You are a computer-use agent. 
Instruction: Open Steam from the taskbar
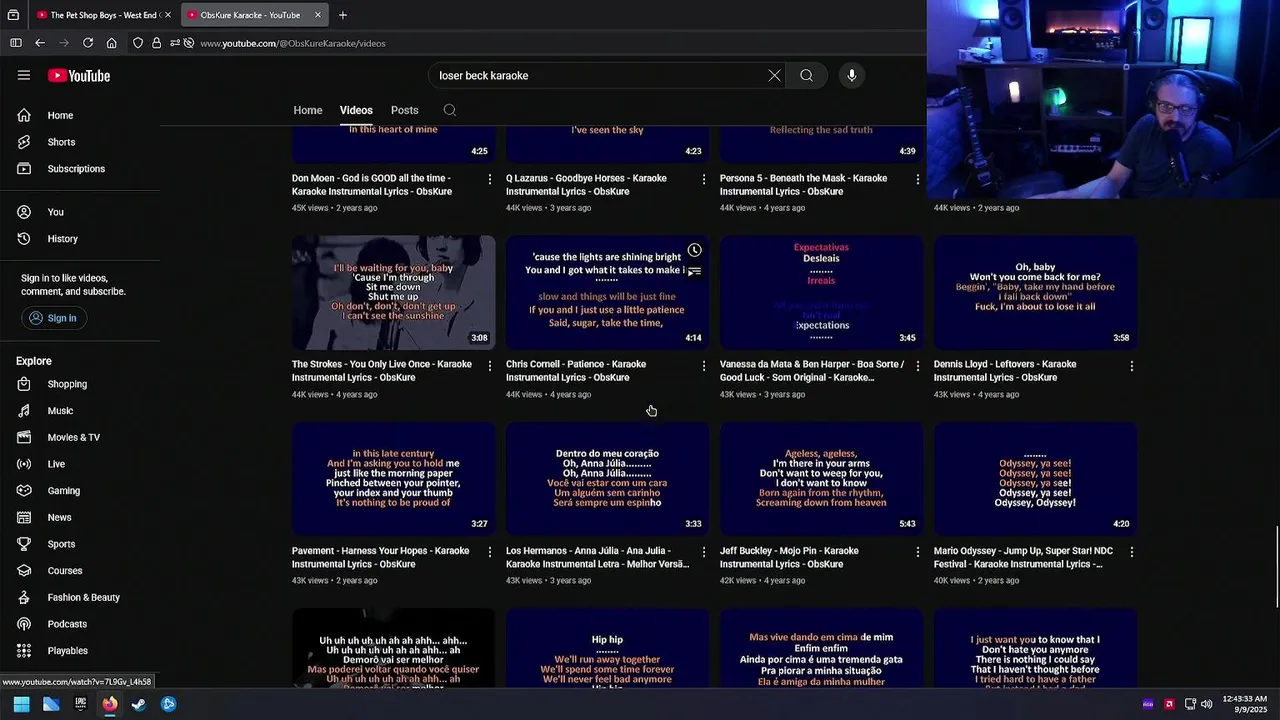tap(139, 704)
